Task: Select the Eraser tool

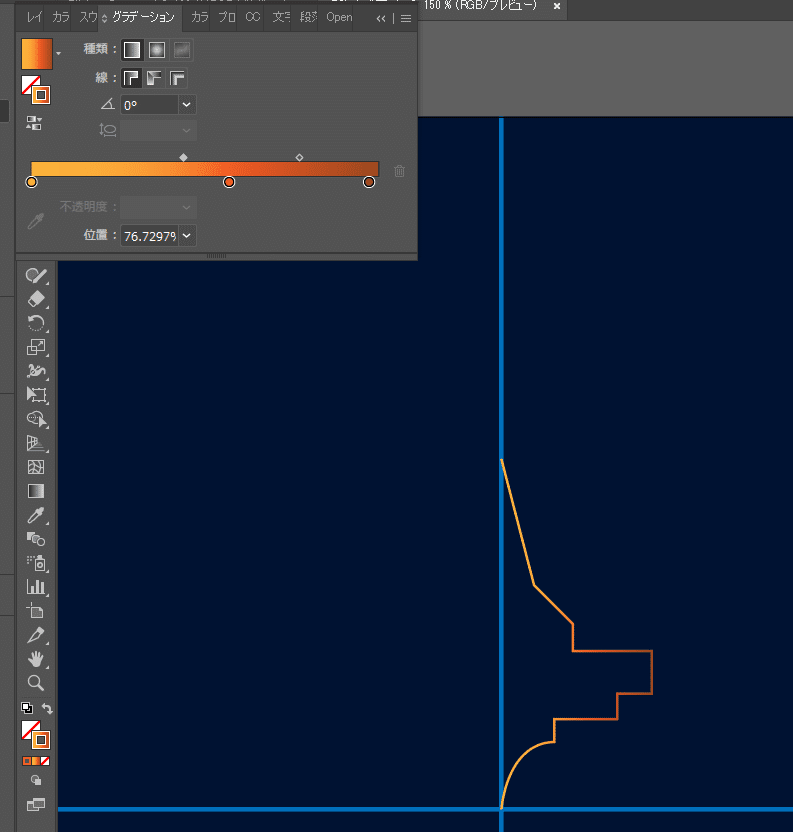Action: click(x=36, y=299)
